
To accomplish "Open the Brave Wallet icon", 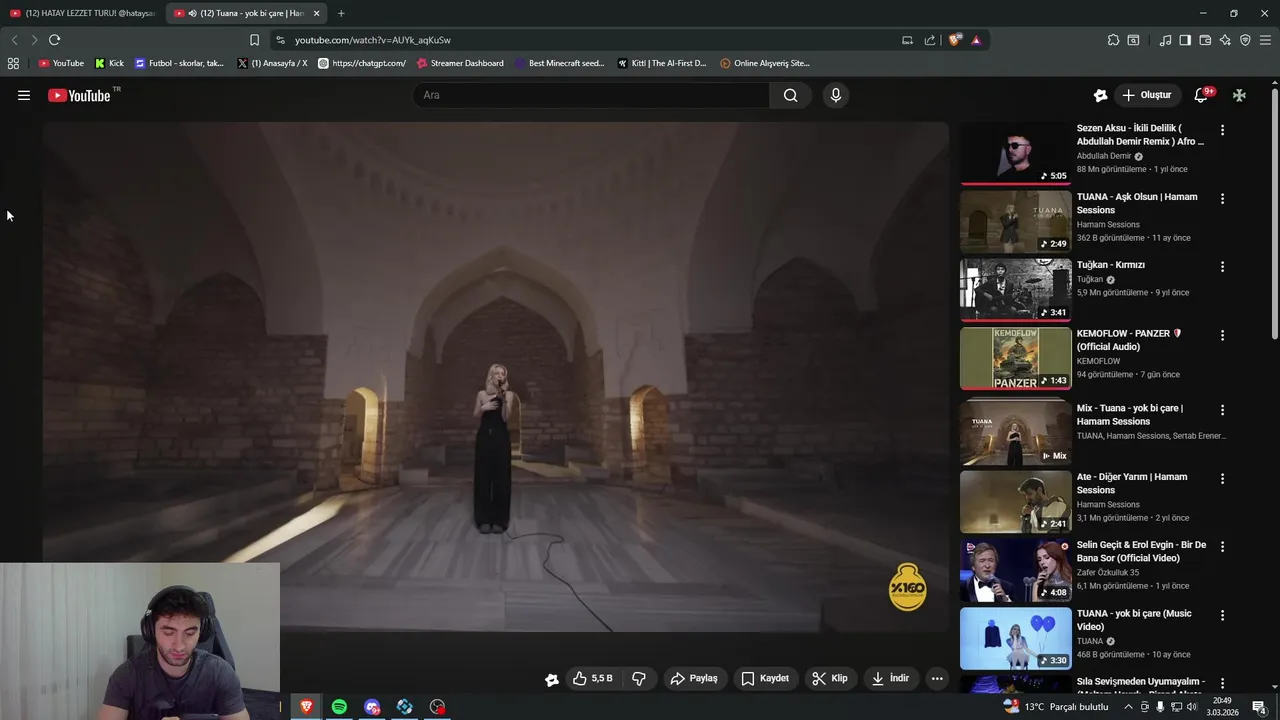I will [1205, 40].
